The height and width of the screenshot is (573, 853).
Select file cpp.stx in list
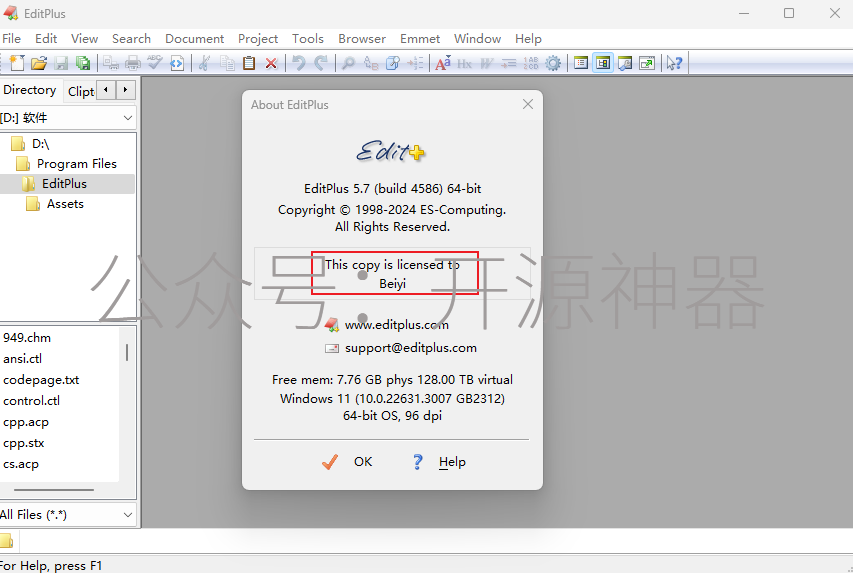point(23,443)
